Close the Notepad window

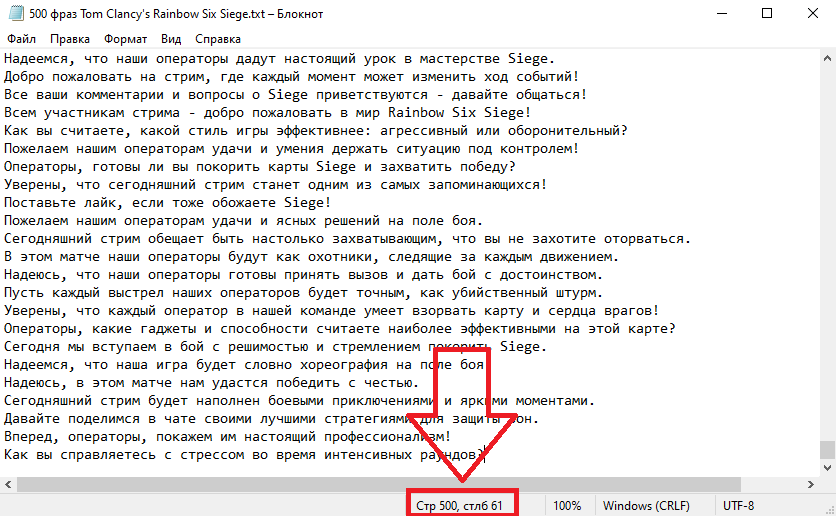[x=812, y=13]
